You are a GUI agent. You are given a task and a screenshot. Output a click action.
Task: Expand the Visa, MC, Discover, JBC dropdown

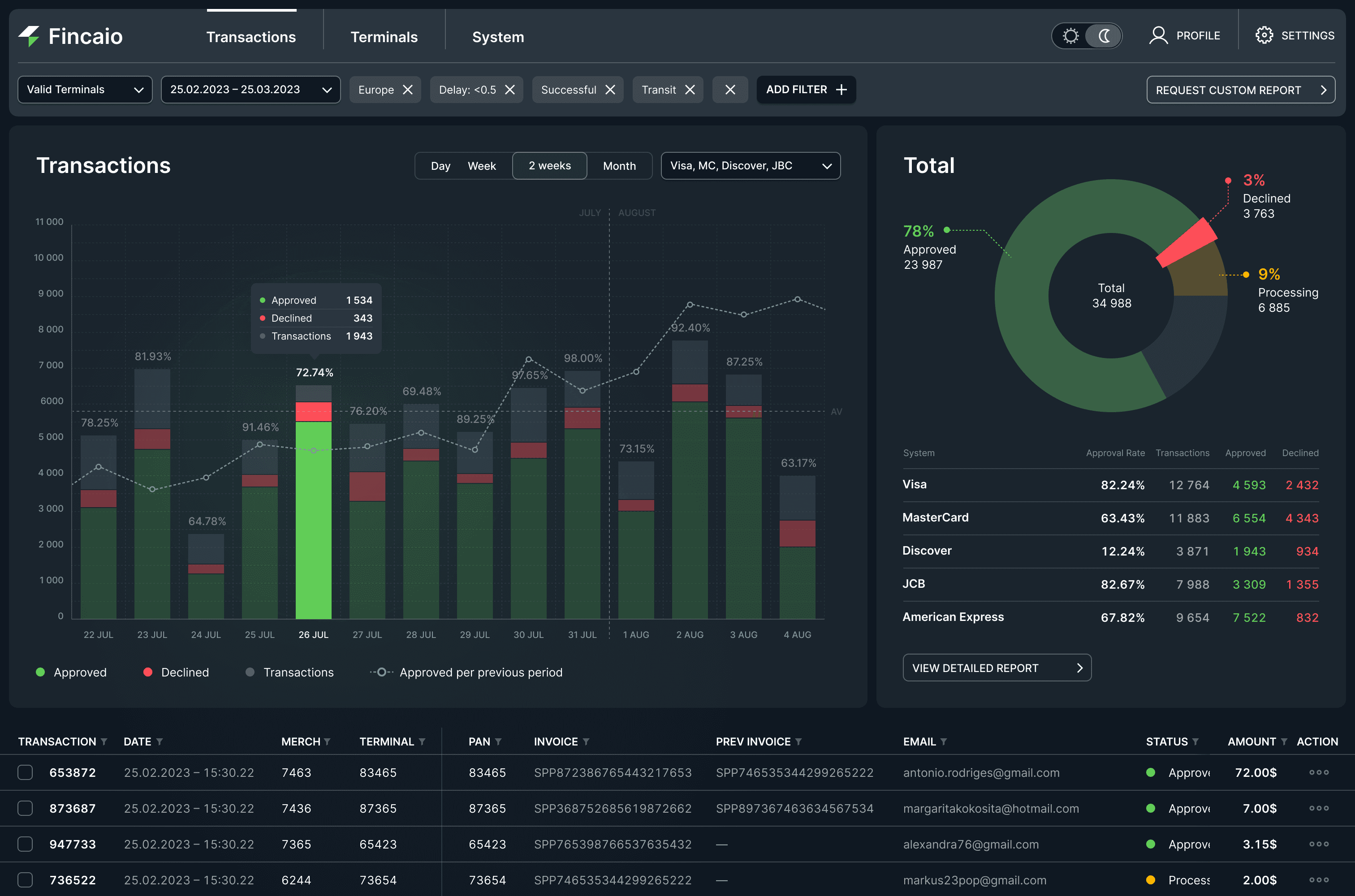[x=751, y=166]
